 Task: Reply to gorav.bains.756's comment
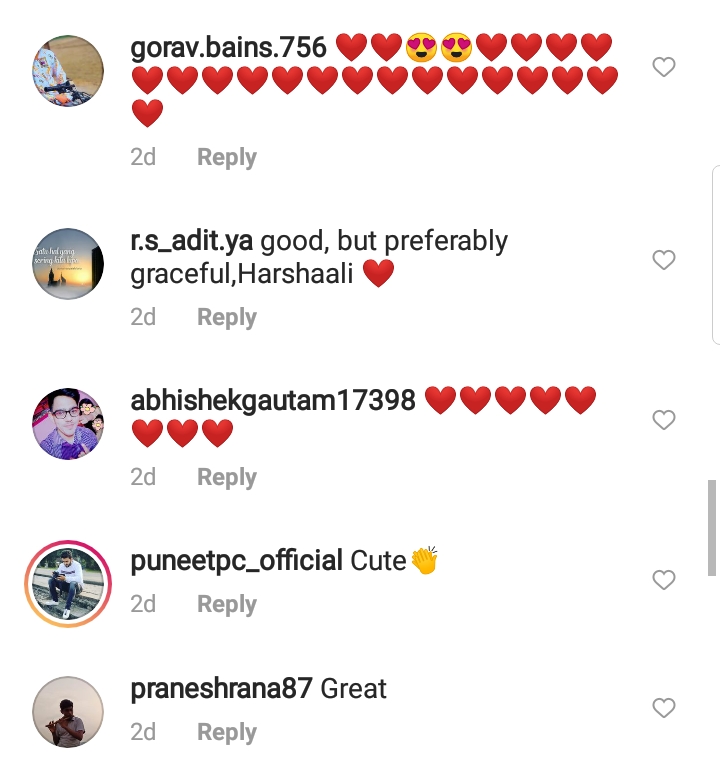(227, 158)
